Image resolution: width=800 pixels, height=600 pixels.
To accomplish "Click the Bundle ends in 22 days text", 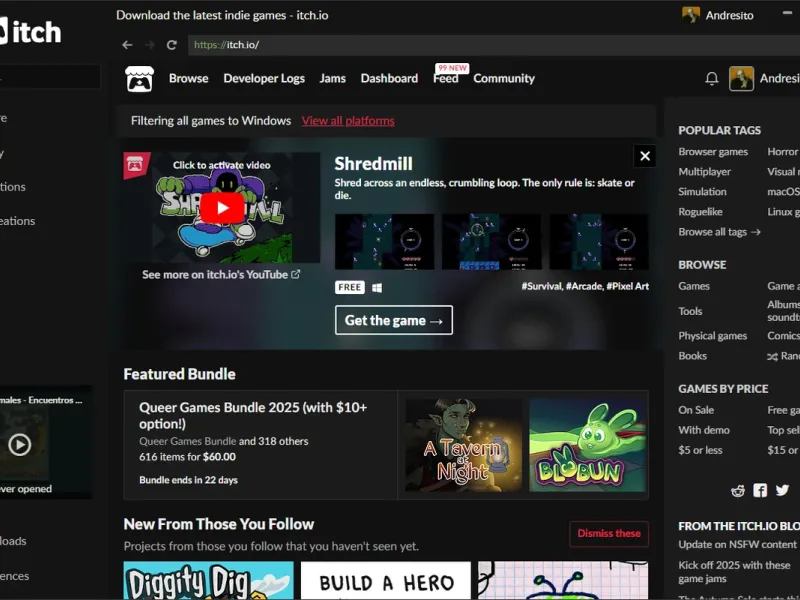I will [x=188, y=480].
